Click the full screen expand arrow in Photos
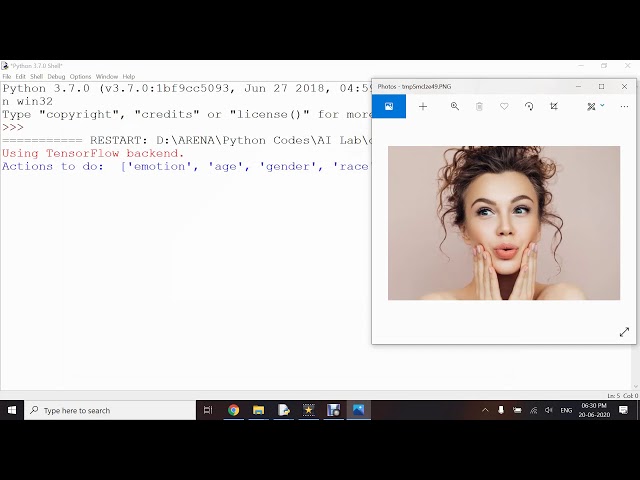This screenshot has width=640, height=480. point(624,332)
